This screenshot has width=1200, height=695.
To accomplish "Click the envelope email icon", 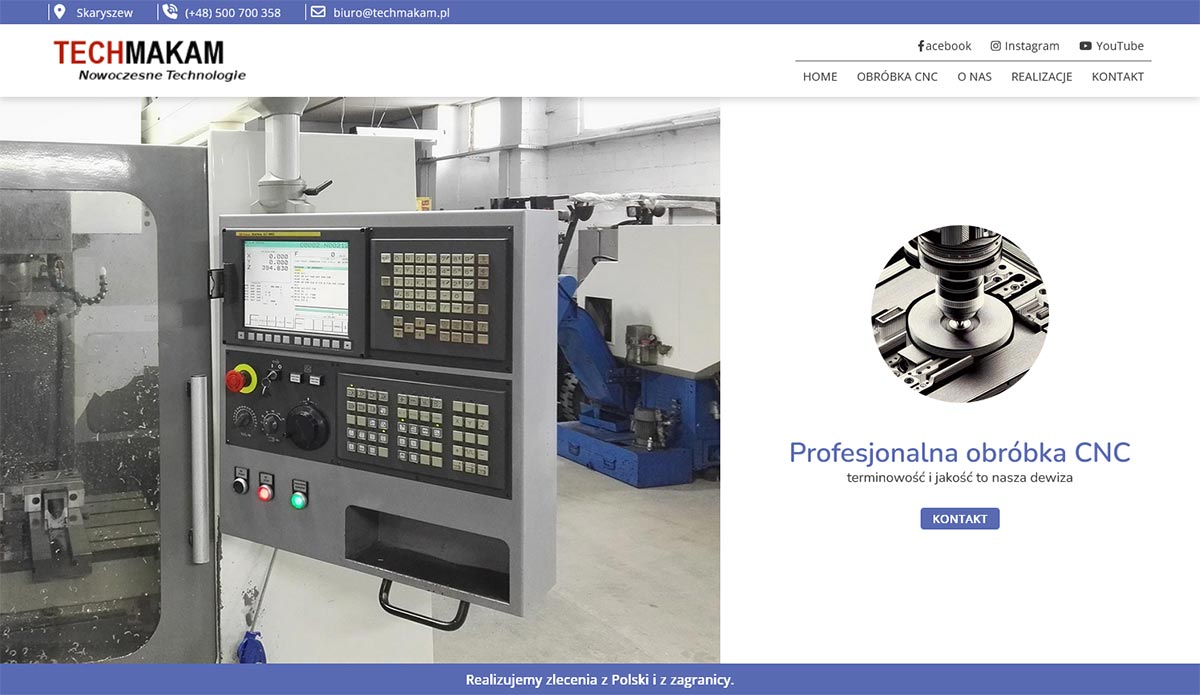I will 318,12.
